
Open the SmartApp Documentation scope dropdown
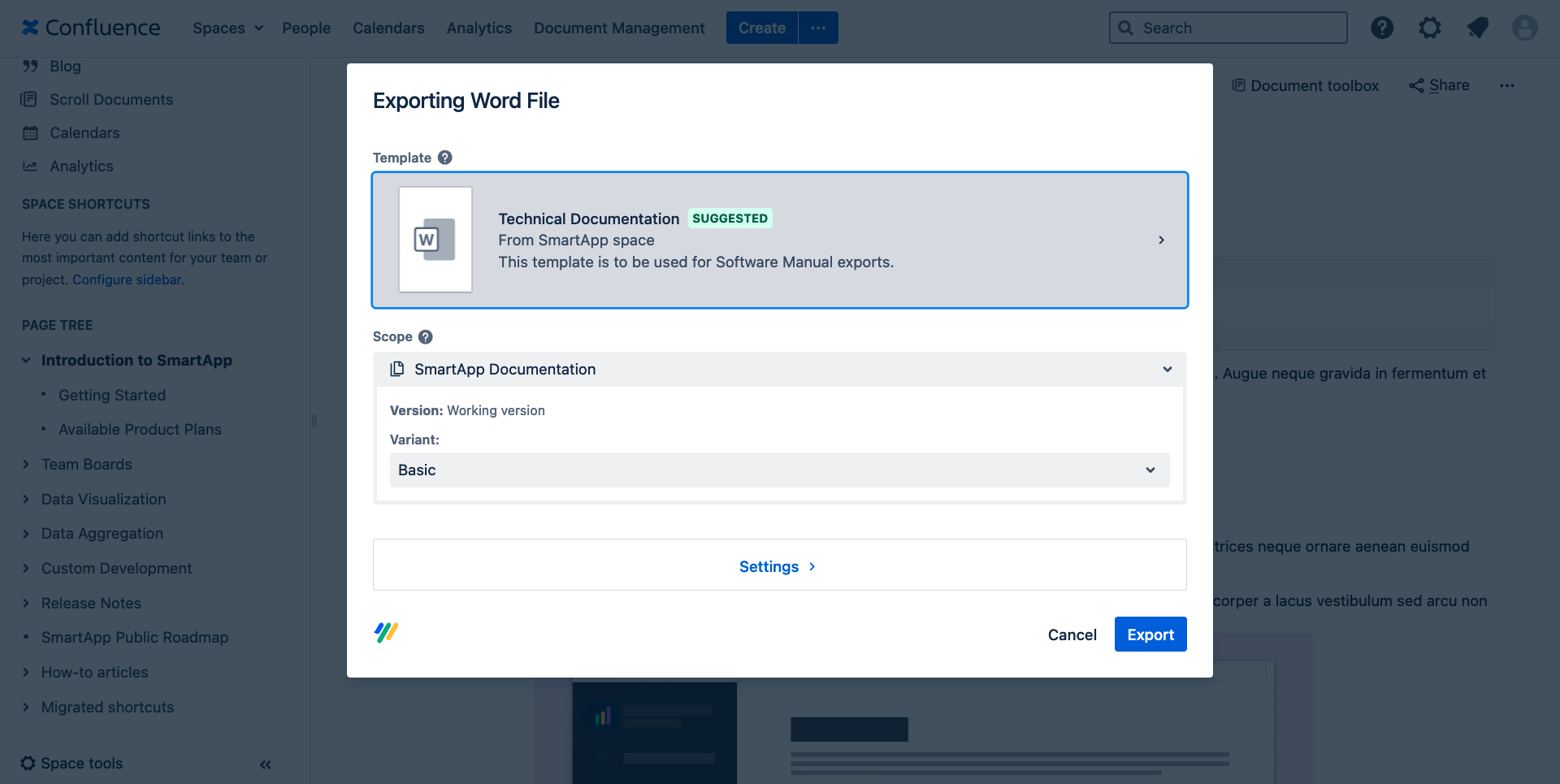pos(779,370)
